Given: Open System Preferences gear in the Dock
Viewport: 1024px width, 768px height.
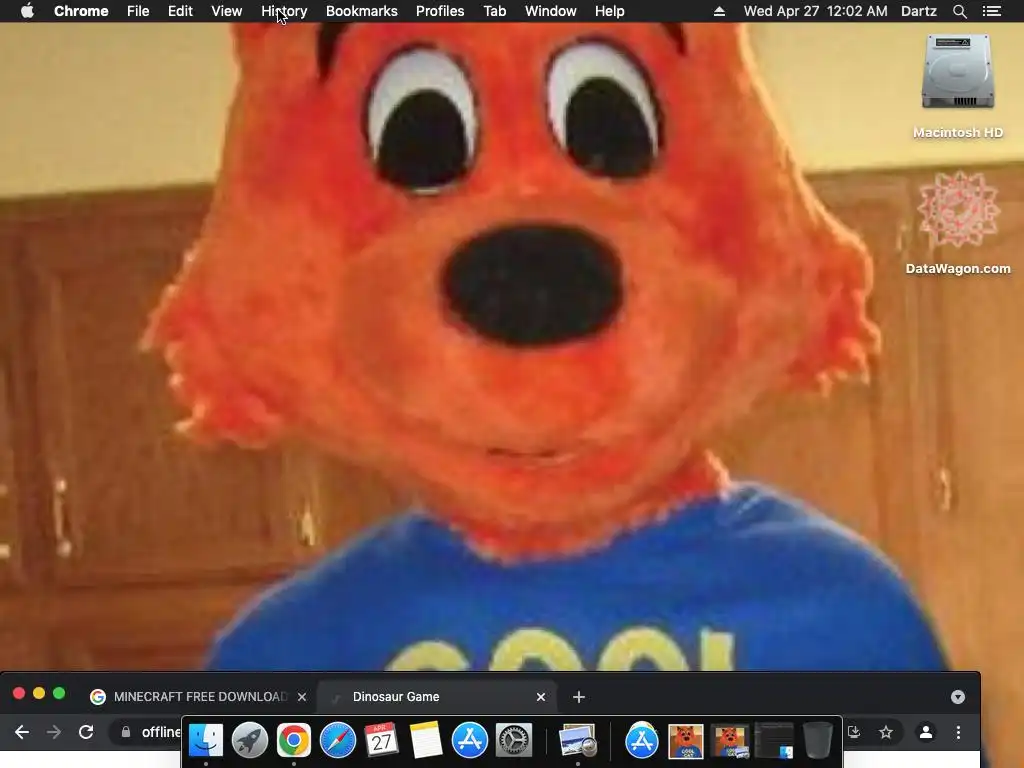Looking at the screenshot, I should click(513, 740).
